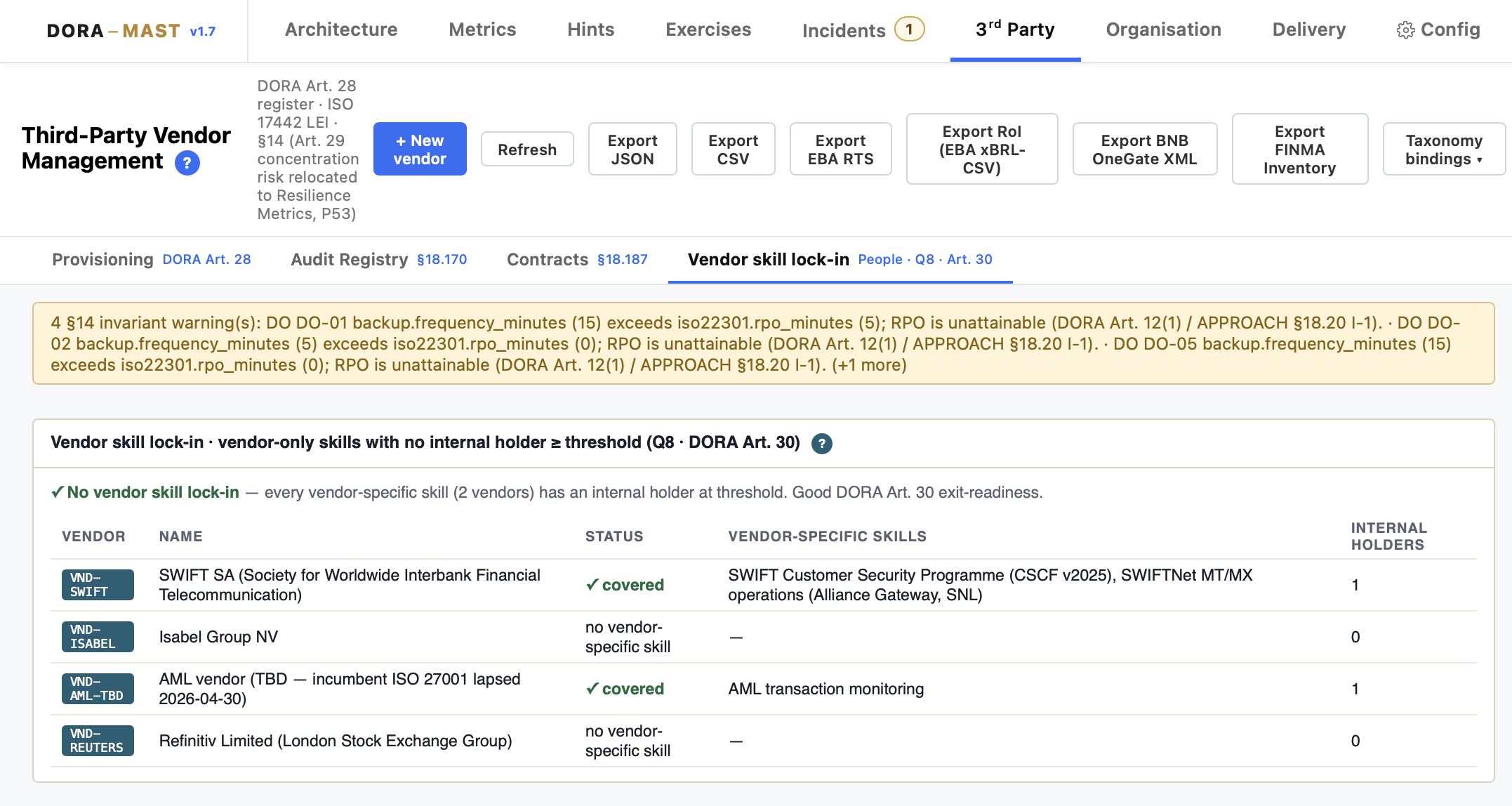This screenshot has height=806, width=1512.
Task: Click Export JSON
Action: [x=632, y=150]
